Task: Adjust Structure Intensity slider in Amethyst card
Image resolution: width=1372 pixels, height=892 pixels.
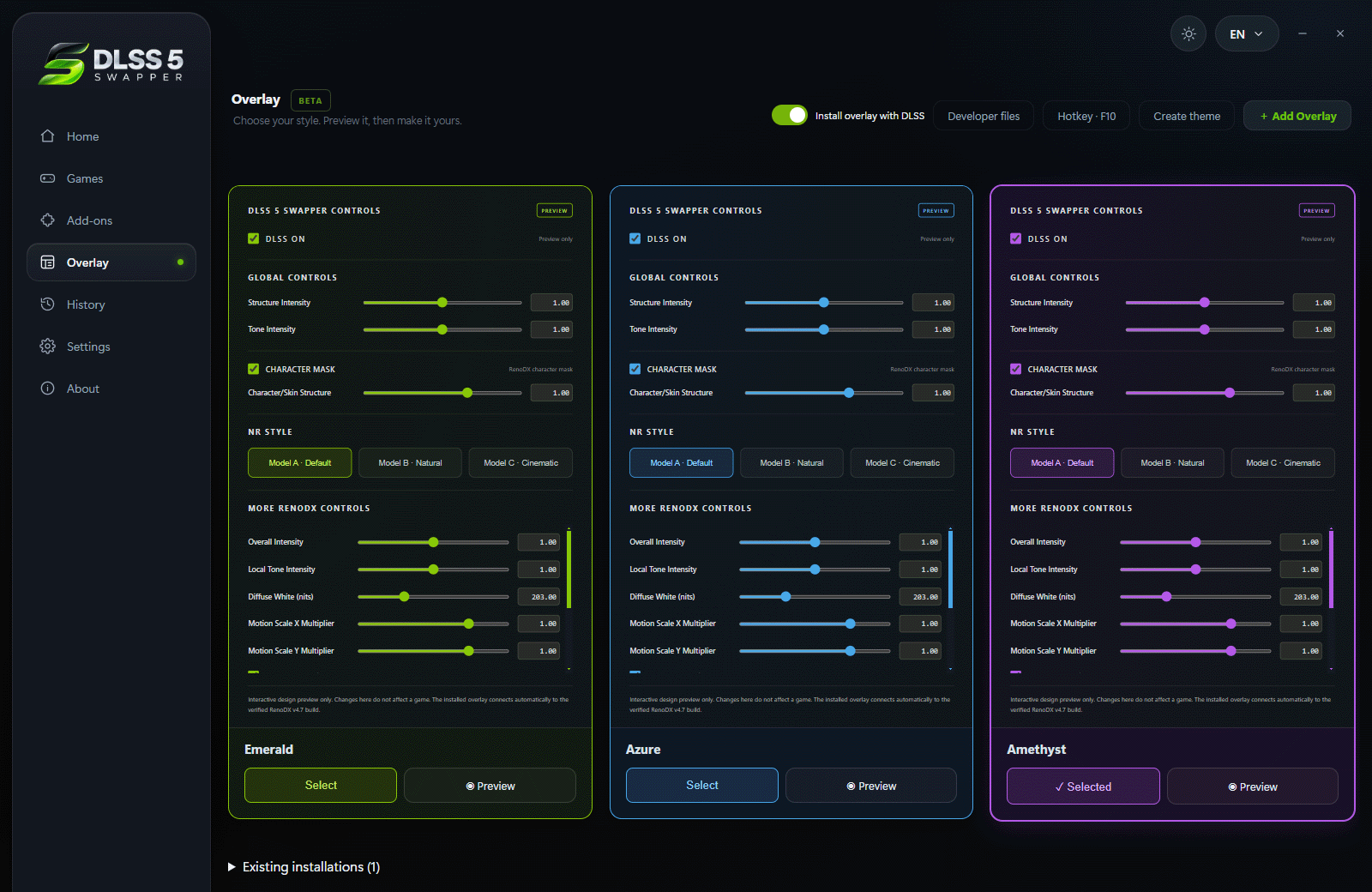Action: tap(1205, 303)
